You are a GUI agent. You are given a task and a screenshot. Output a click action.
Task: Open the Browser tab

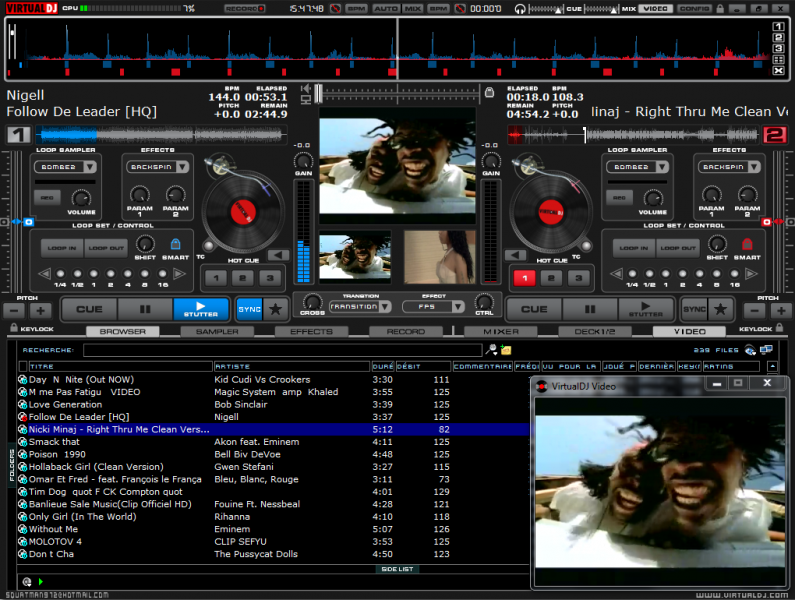pos(123,331)
